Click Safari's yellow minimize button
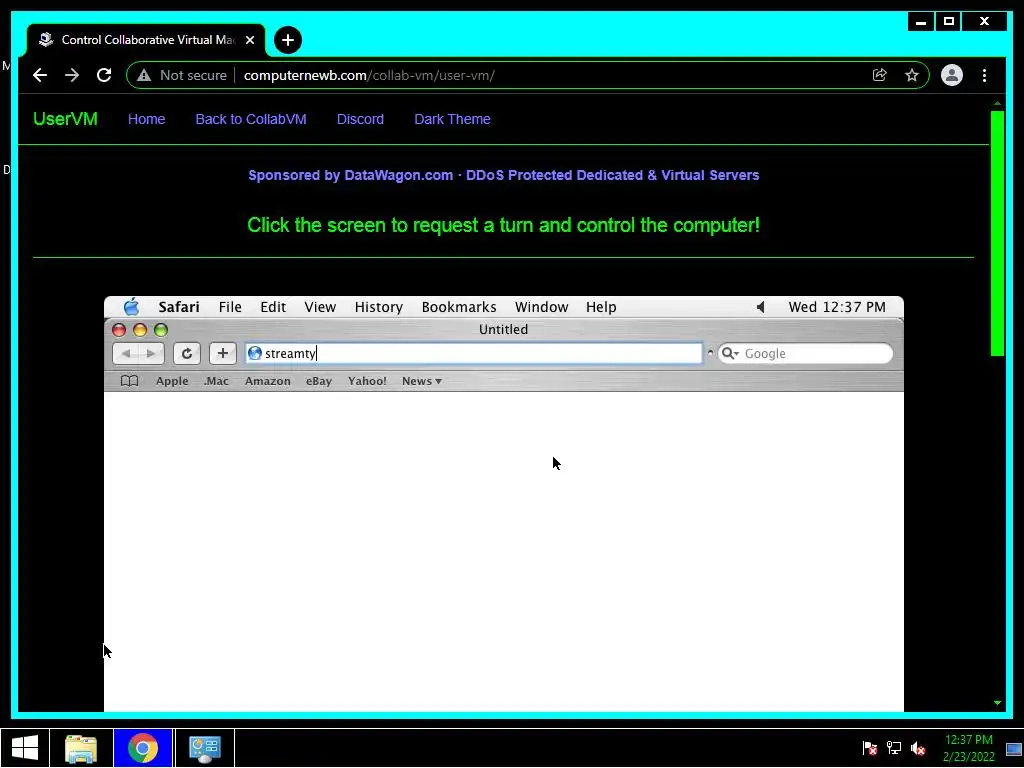1024x768 pixels. [140, 330]
